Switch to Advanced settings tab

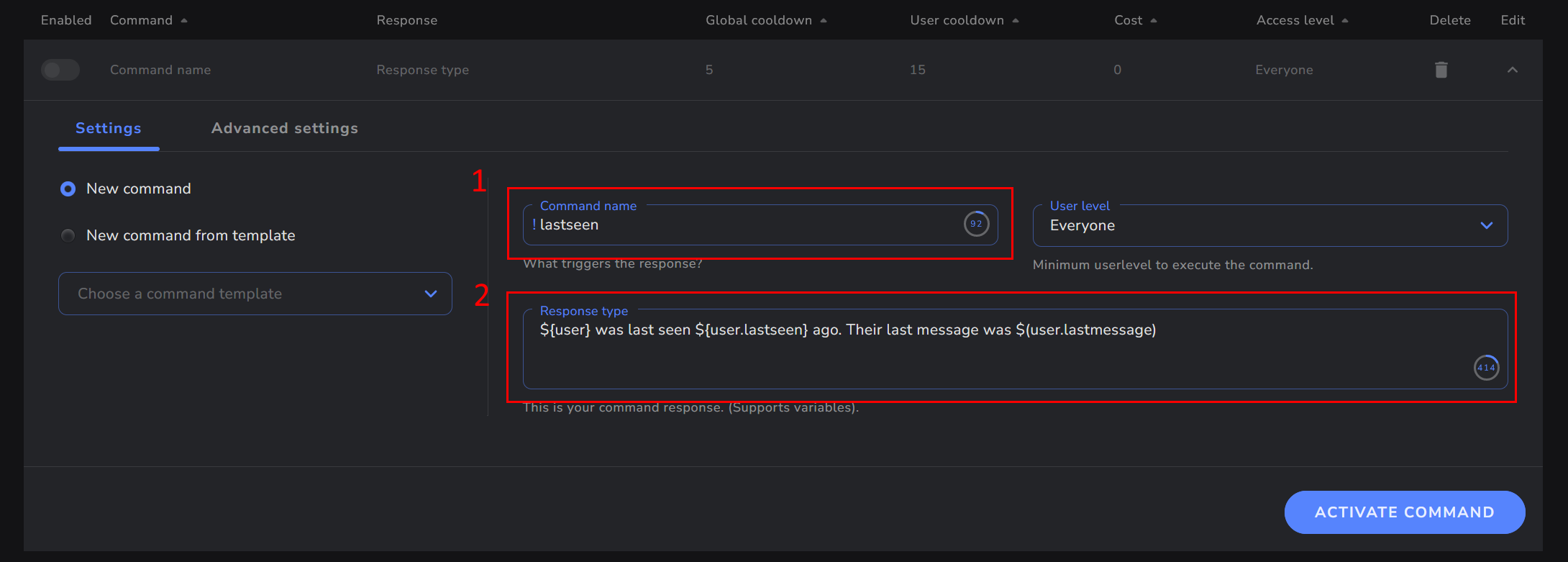click(x=284, y=128)
